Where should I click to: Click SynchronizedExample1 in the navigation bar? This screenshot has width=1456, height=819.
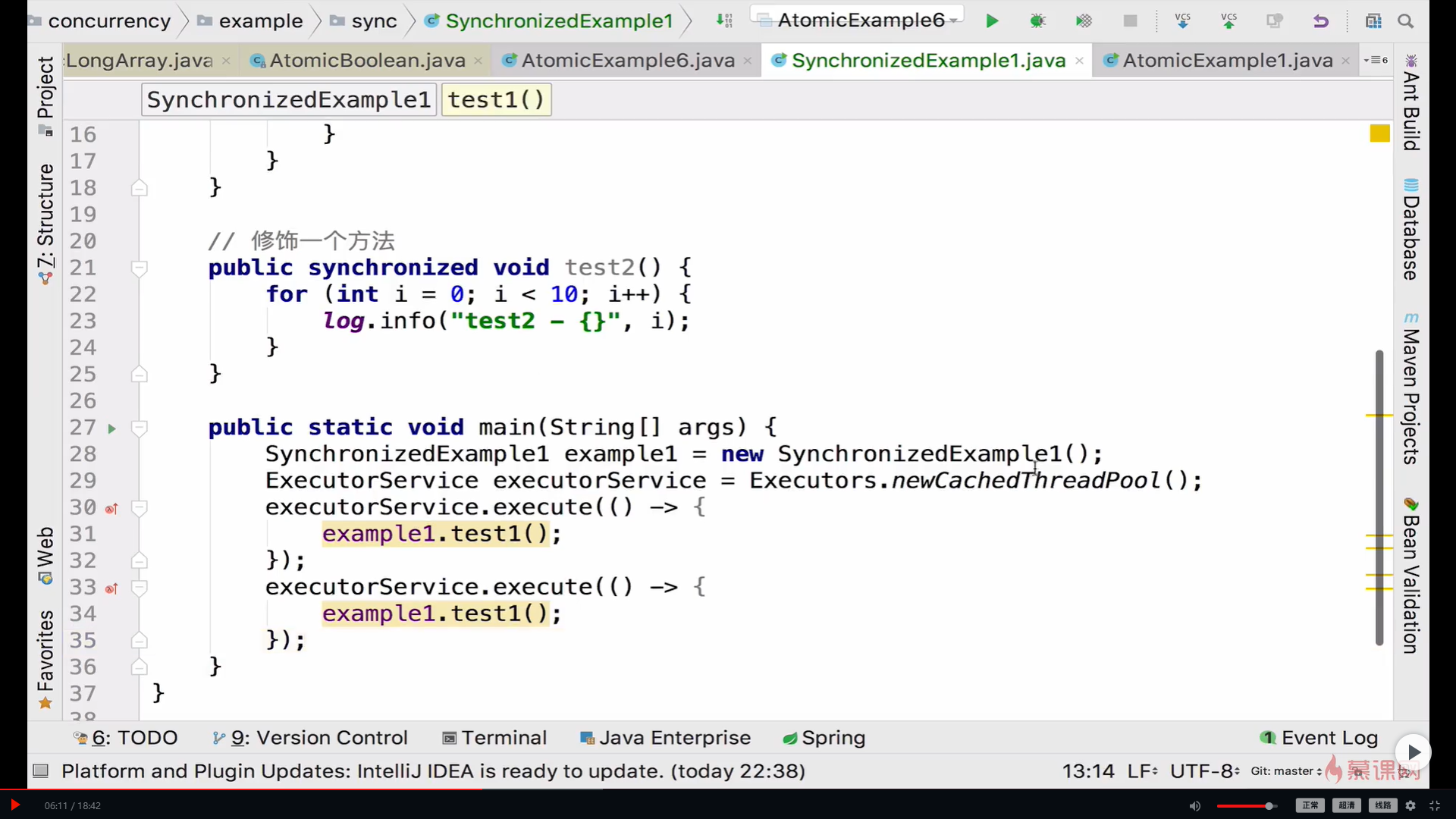pyautogui.click(x=549, y=21)
